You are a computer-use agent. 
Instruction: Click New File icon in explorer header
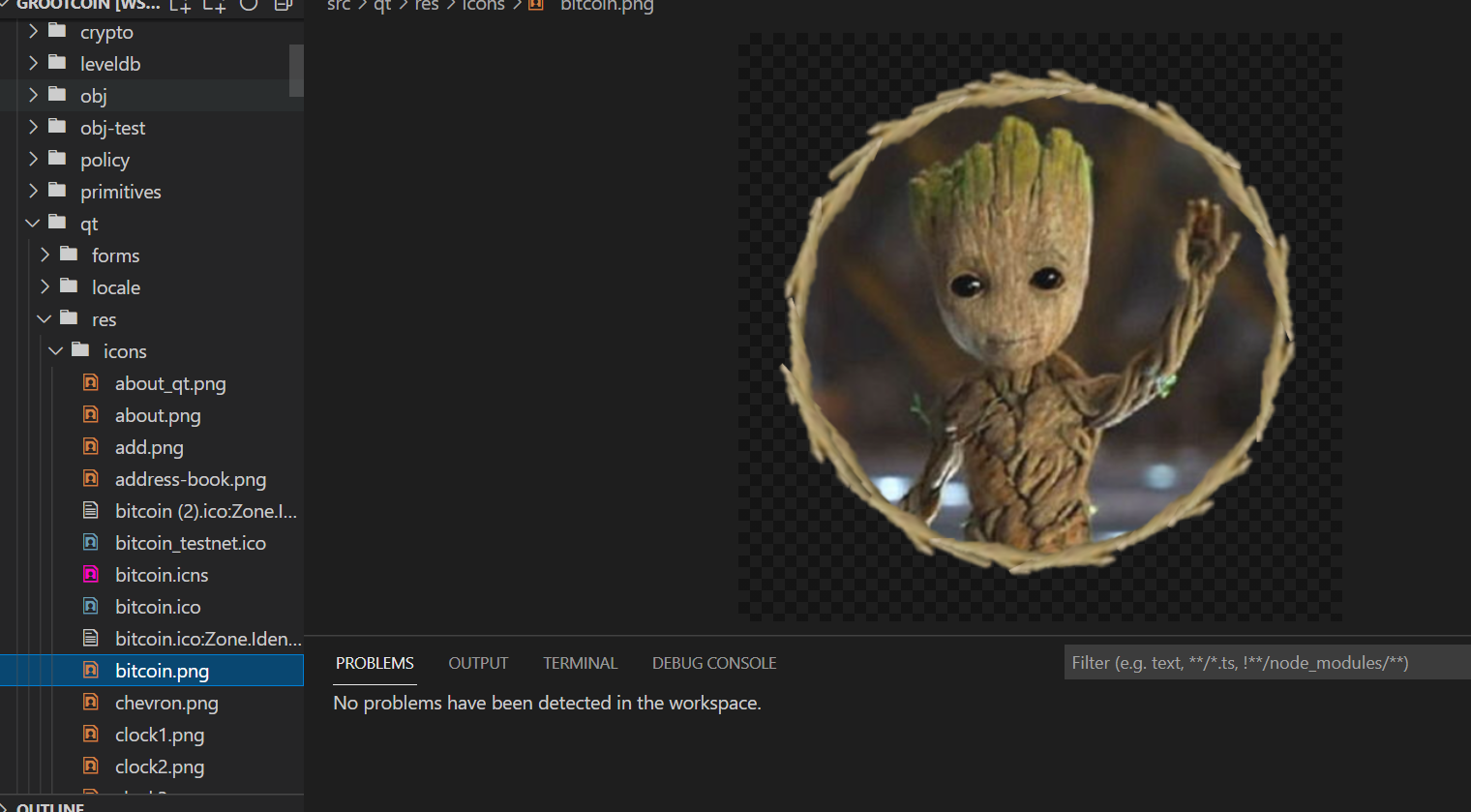[x=180, y=5]
